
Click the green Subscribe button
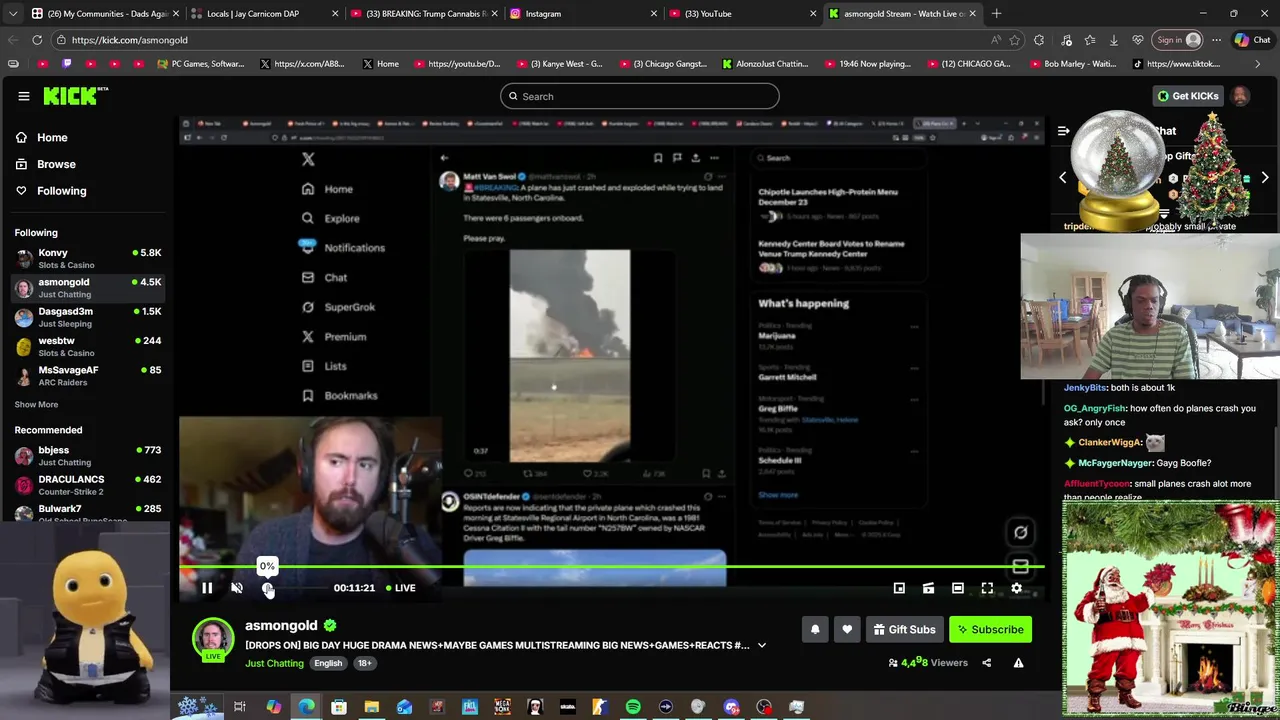click(990, 630)
